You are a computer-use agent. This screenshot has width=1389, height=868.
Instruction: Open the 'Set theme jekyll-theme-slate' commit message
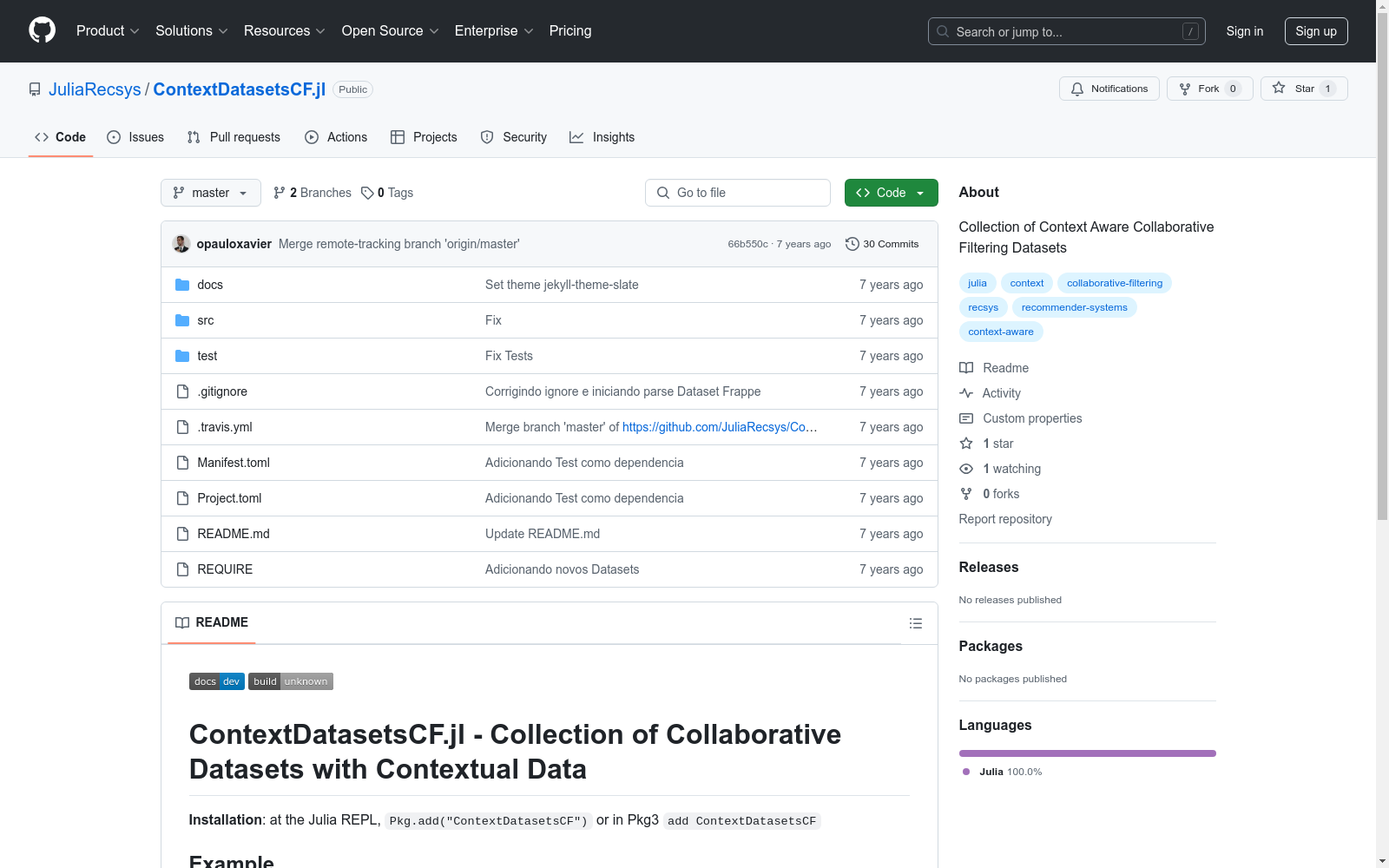tap(562, 285)
